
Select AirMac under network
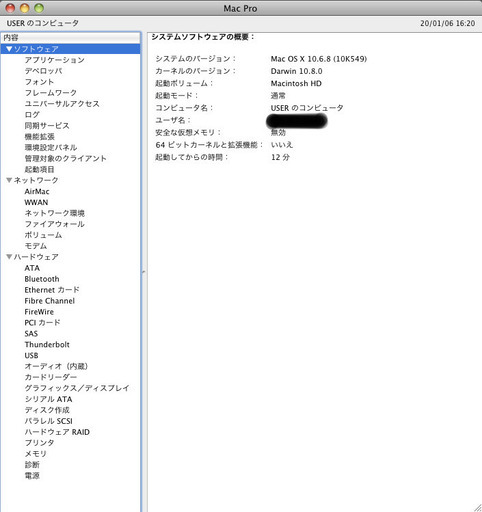click(37, 191)
